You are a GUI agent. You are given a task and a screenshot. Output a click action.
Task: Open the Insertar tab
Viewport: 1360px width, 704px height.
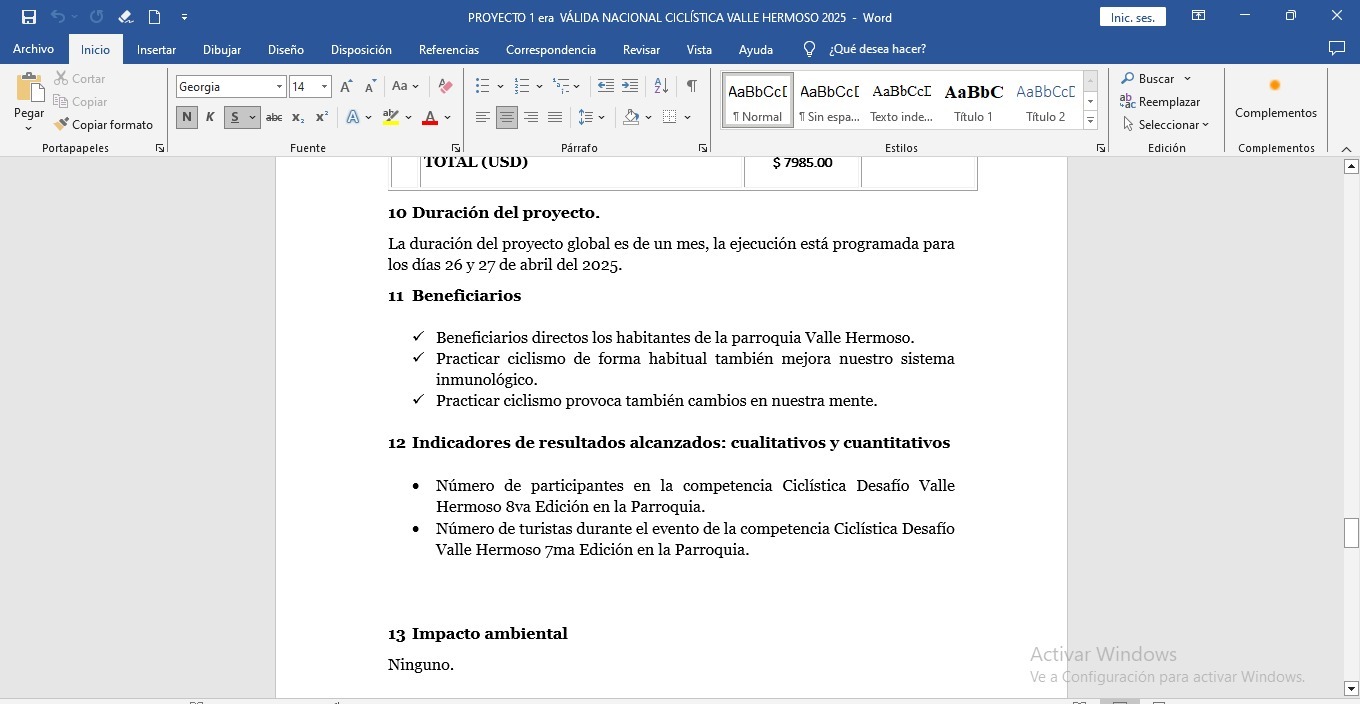156,49
